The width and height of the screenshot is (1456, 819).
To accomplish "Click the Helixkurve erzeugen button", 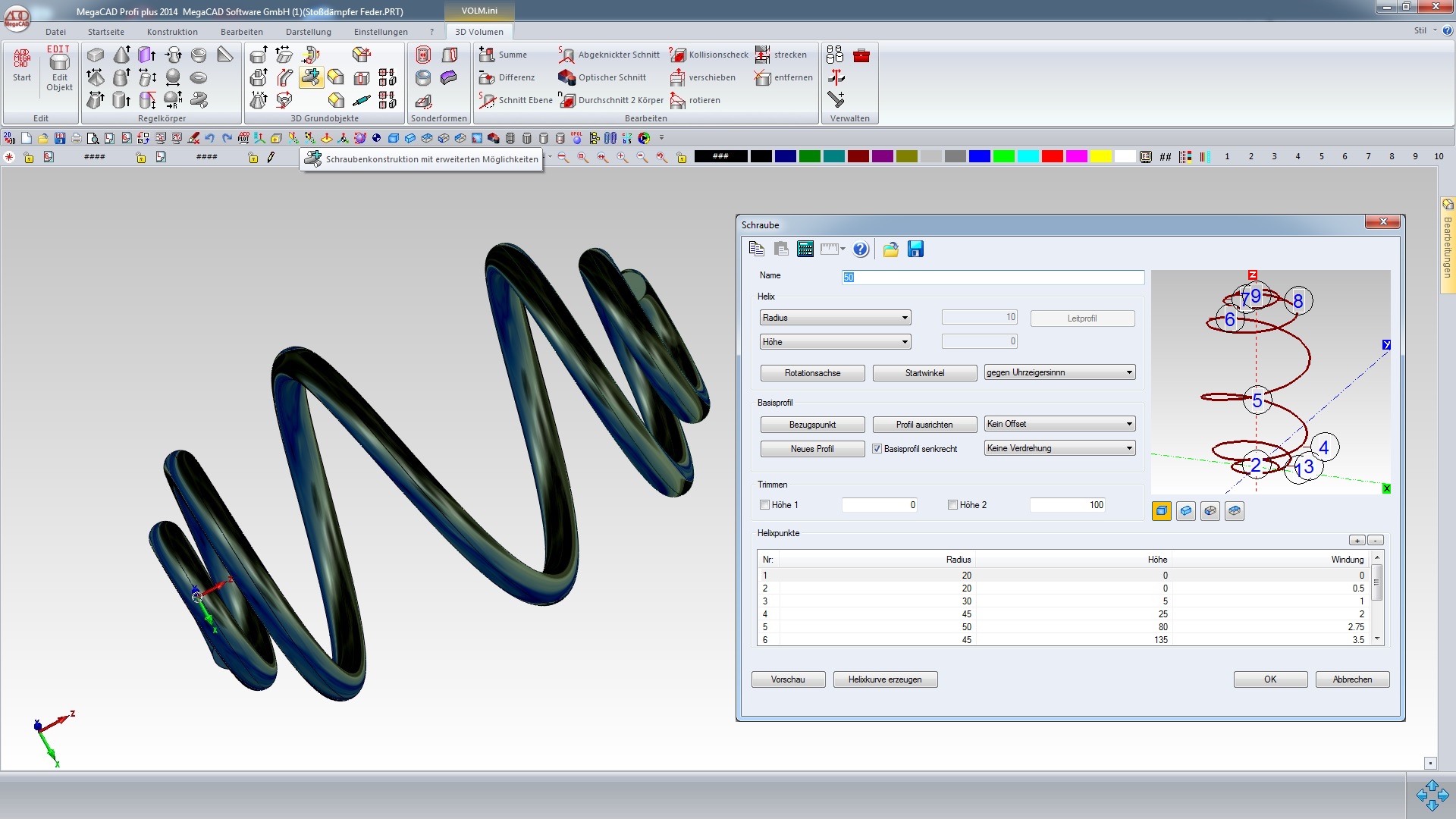I will (x=885, y=679).
